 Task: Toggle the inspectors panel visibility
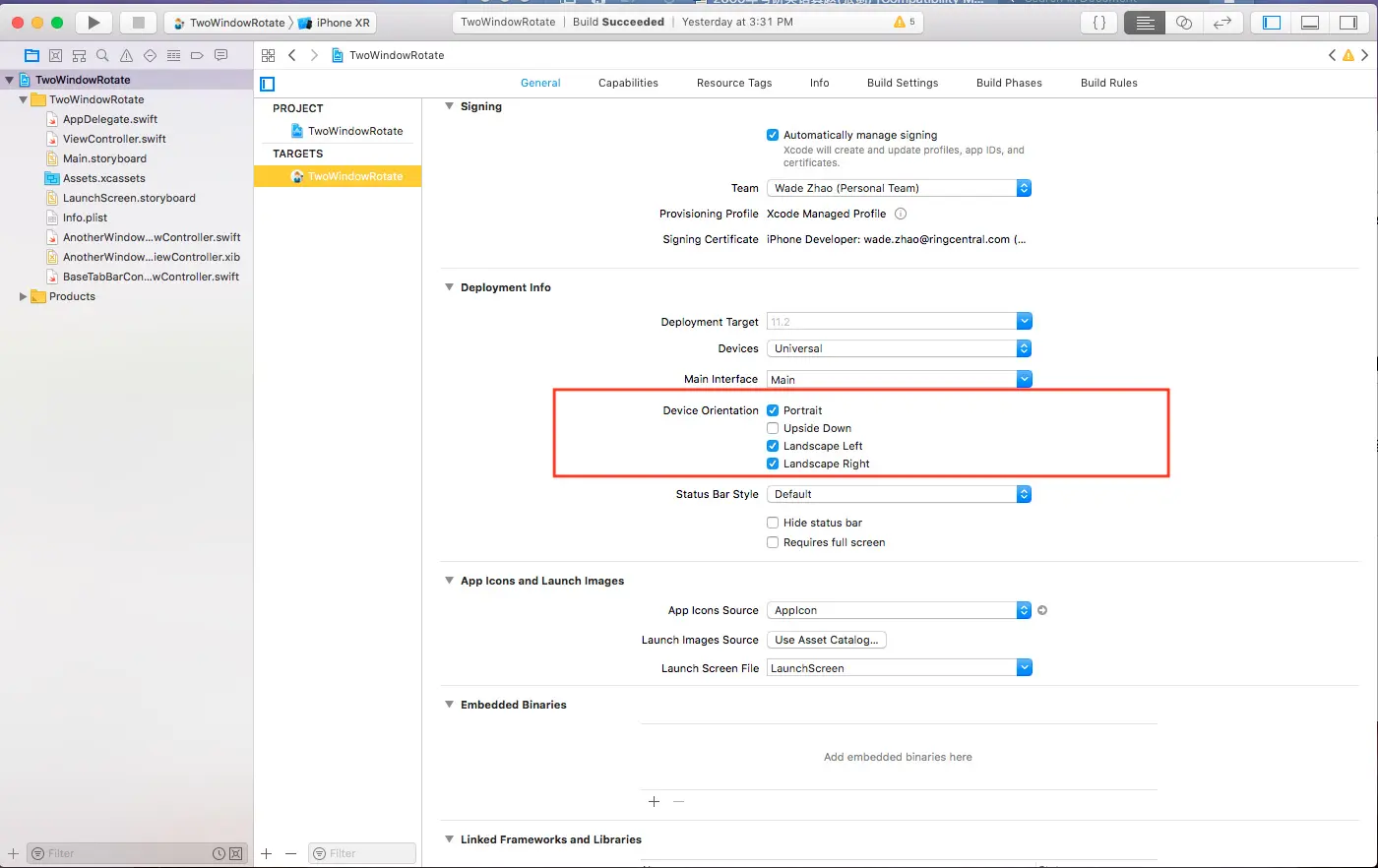[x=1348, y=22]
